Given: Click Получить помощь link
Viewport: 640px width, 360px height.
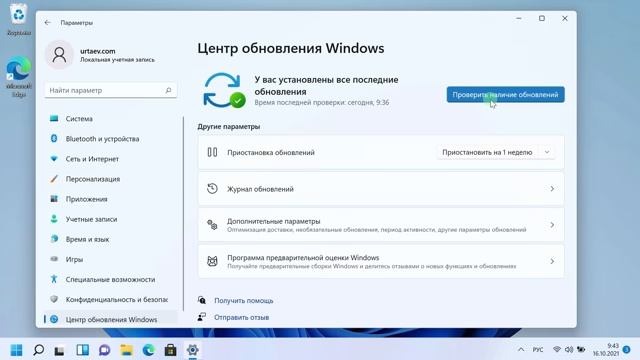Looking at the screenshot, I should tap(244, 300).
